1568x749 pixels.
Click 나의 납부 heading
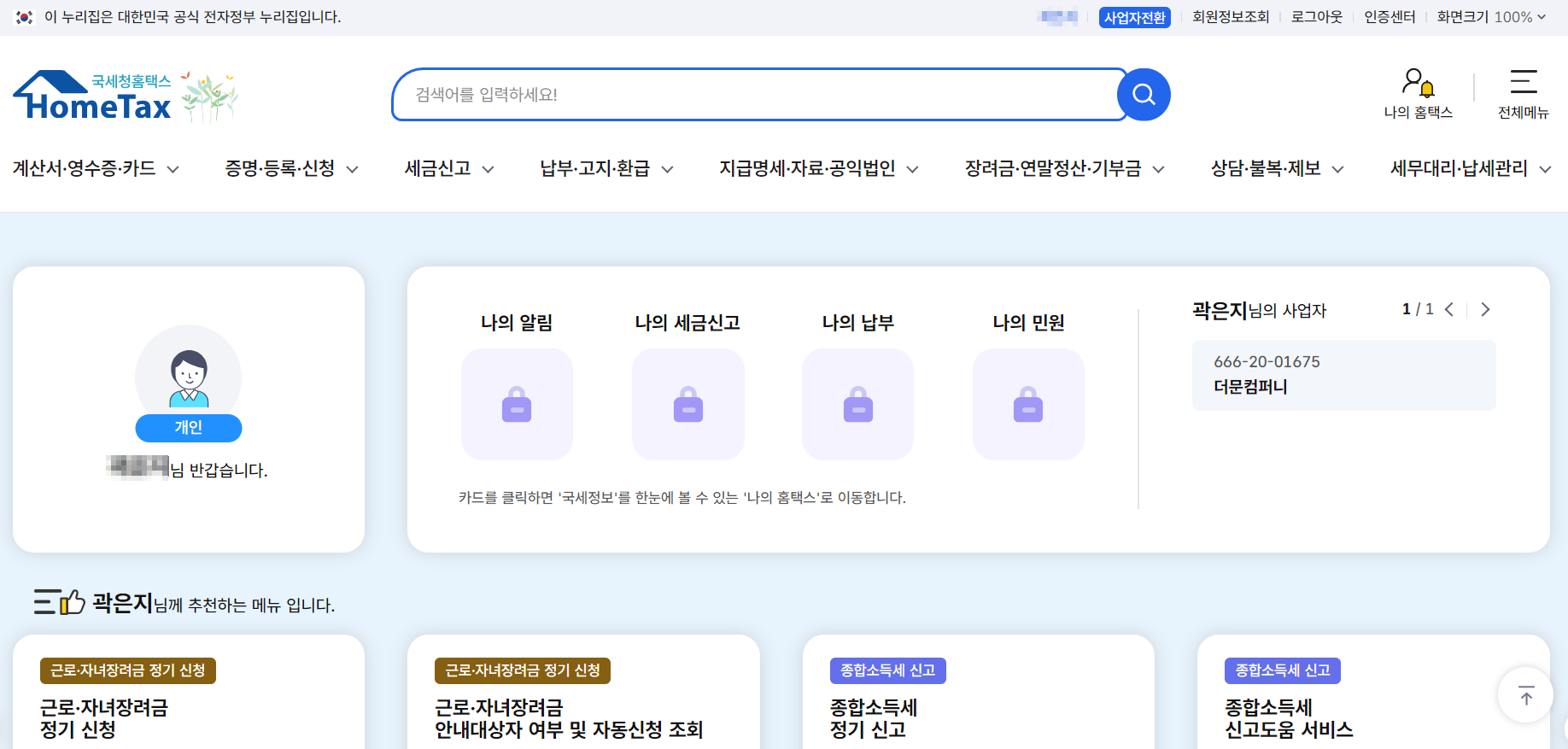tap(857, 323)
